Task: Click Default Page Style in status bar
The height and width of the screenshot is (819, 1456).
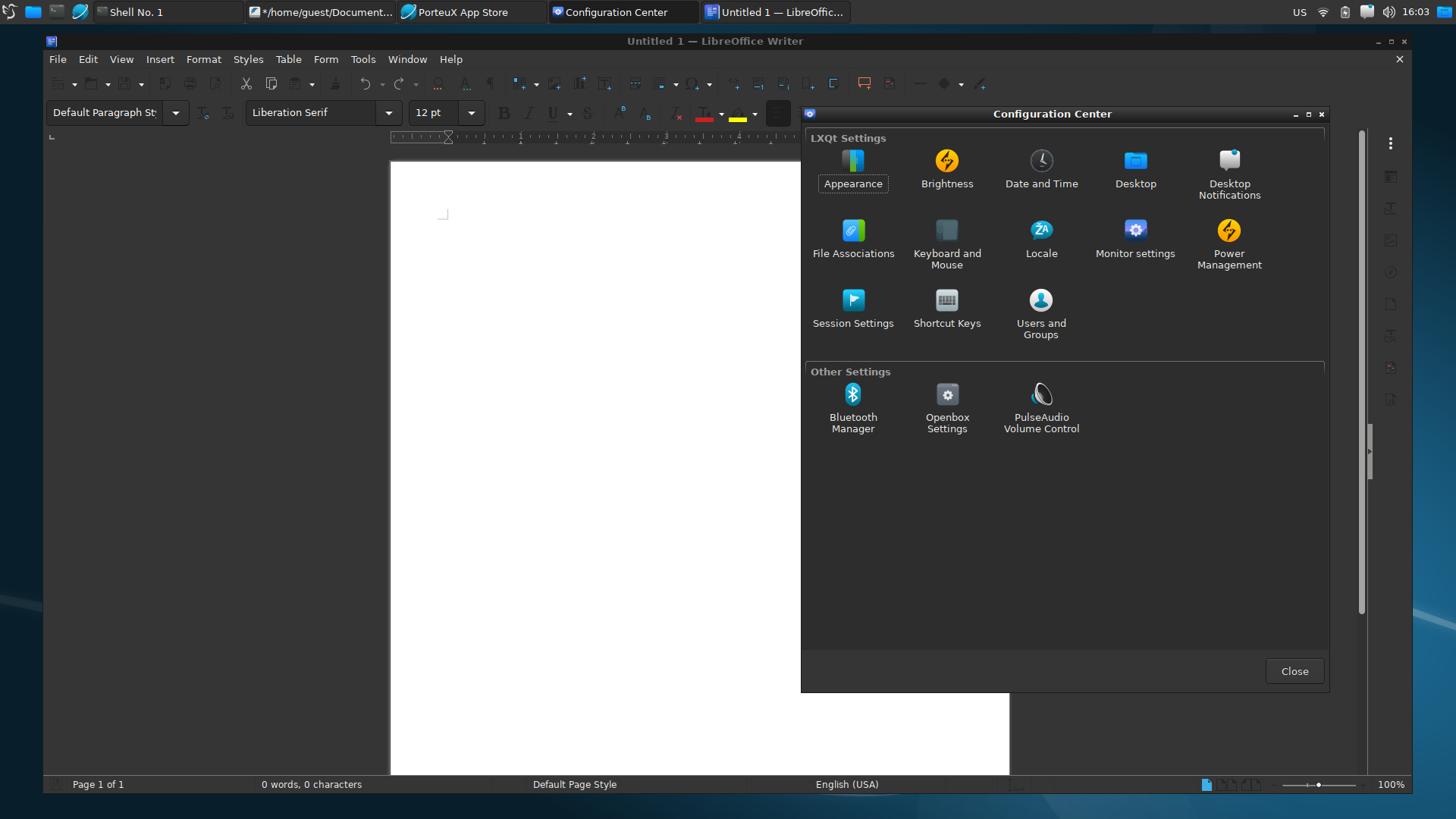Action: pyautogui.click(x=575, y=785)
